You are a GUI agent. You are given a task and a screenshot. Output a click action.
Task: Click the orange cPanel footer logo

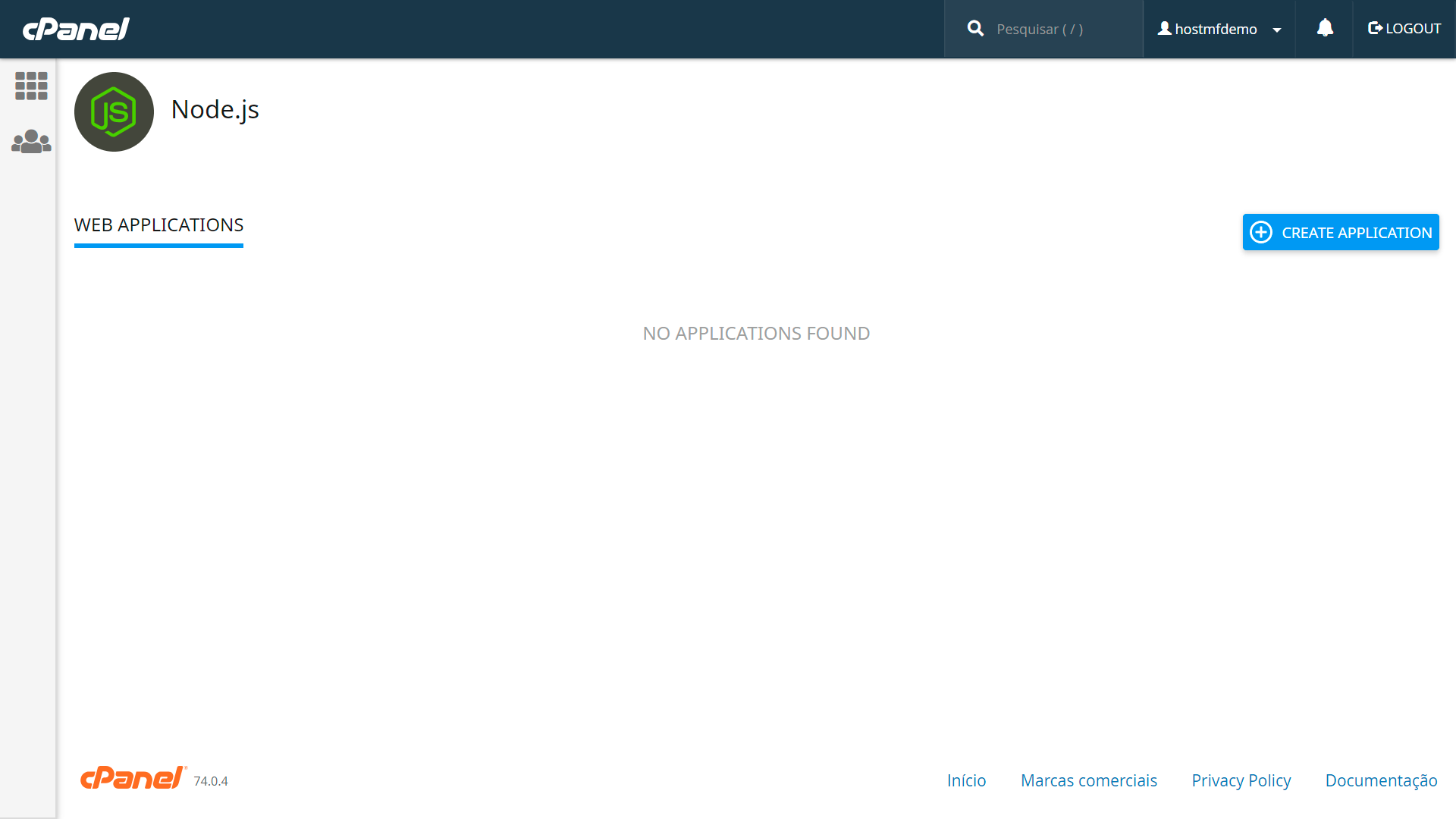click(133, 777)
